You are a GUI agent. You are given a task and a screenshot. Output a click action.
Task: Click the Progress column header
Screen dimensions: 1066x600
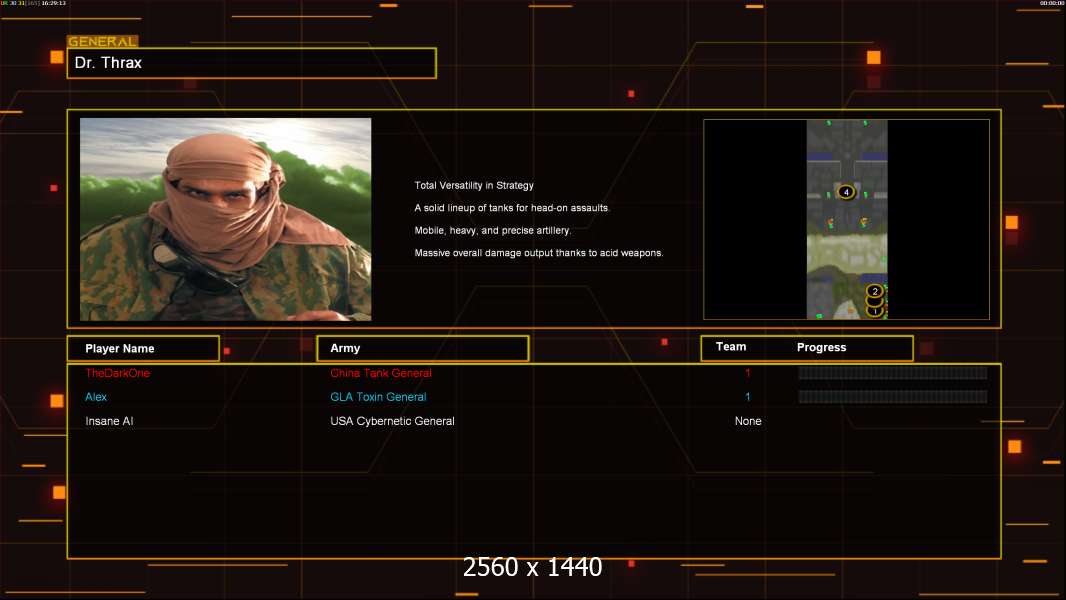(821, 347)
